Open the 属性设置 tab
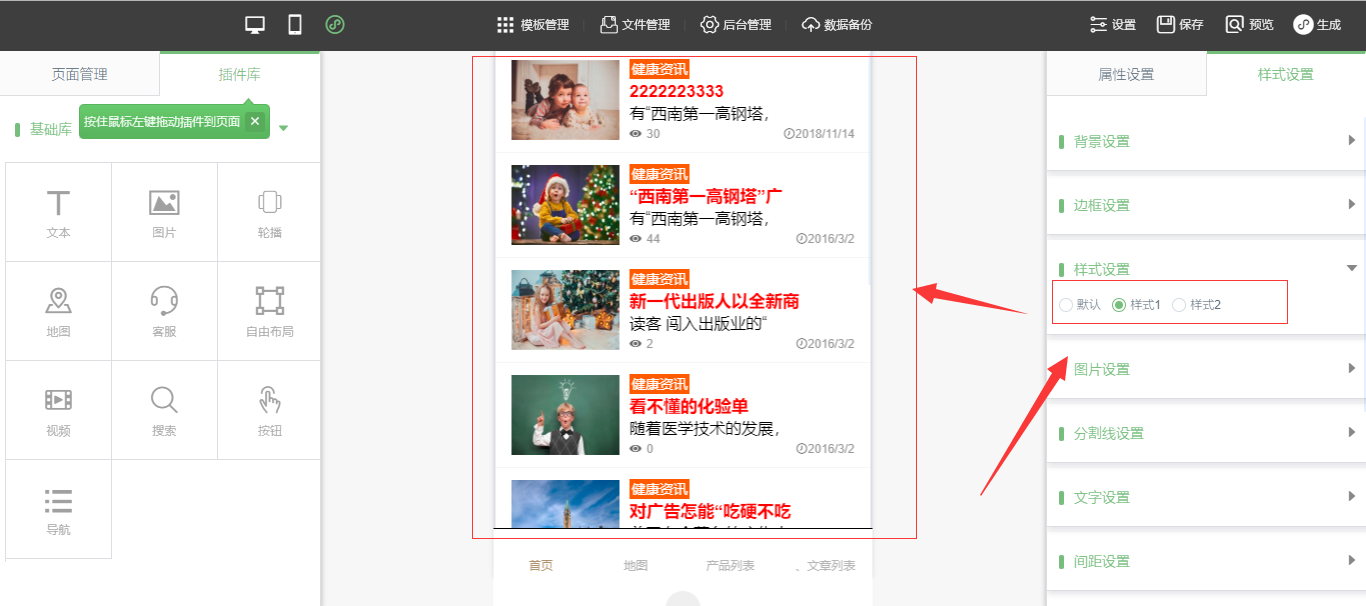Screen dimensions: 1366x606 1126,74
